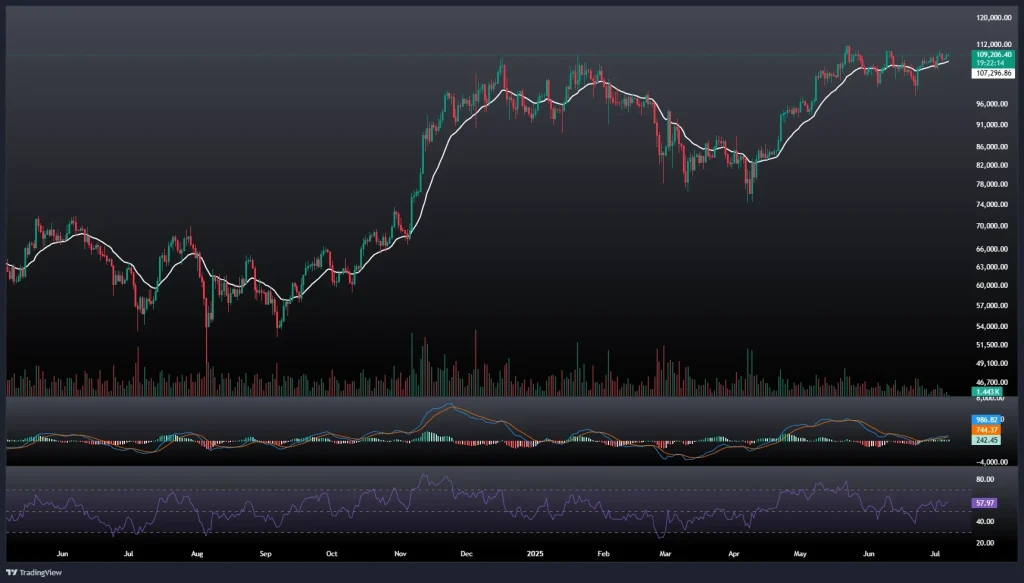
Task: Click the 54,000.00 tick on price axis
Action: (993, 326)
